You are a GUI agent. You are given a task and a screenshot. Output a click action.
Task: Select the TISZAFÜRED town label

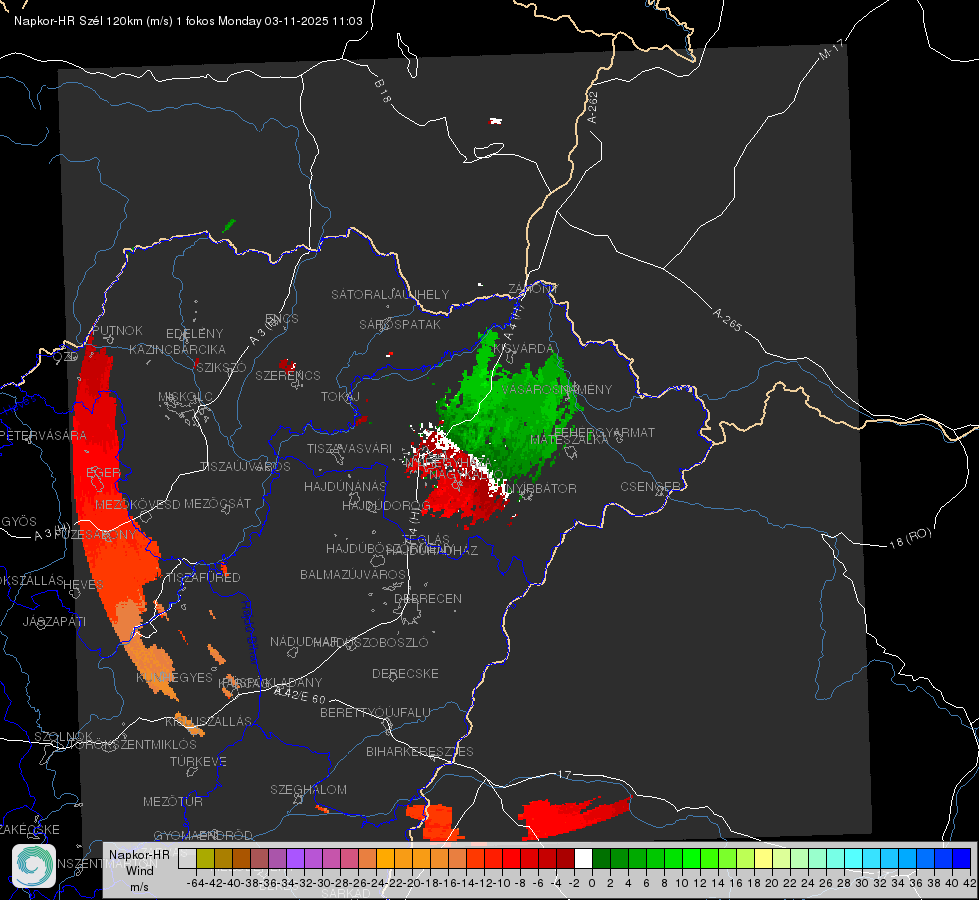tap(203, 577)
